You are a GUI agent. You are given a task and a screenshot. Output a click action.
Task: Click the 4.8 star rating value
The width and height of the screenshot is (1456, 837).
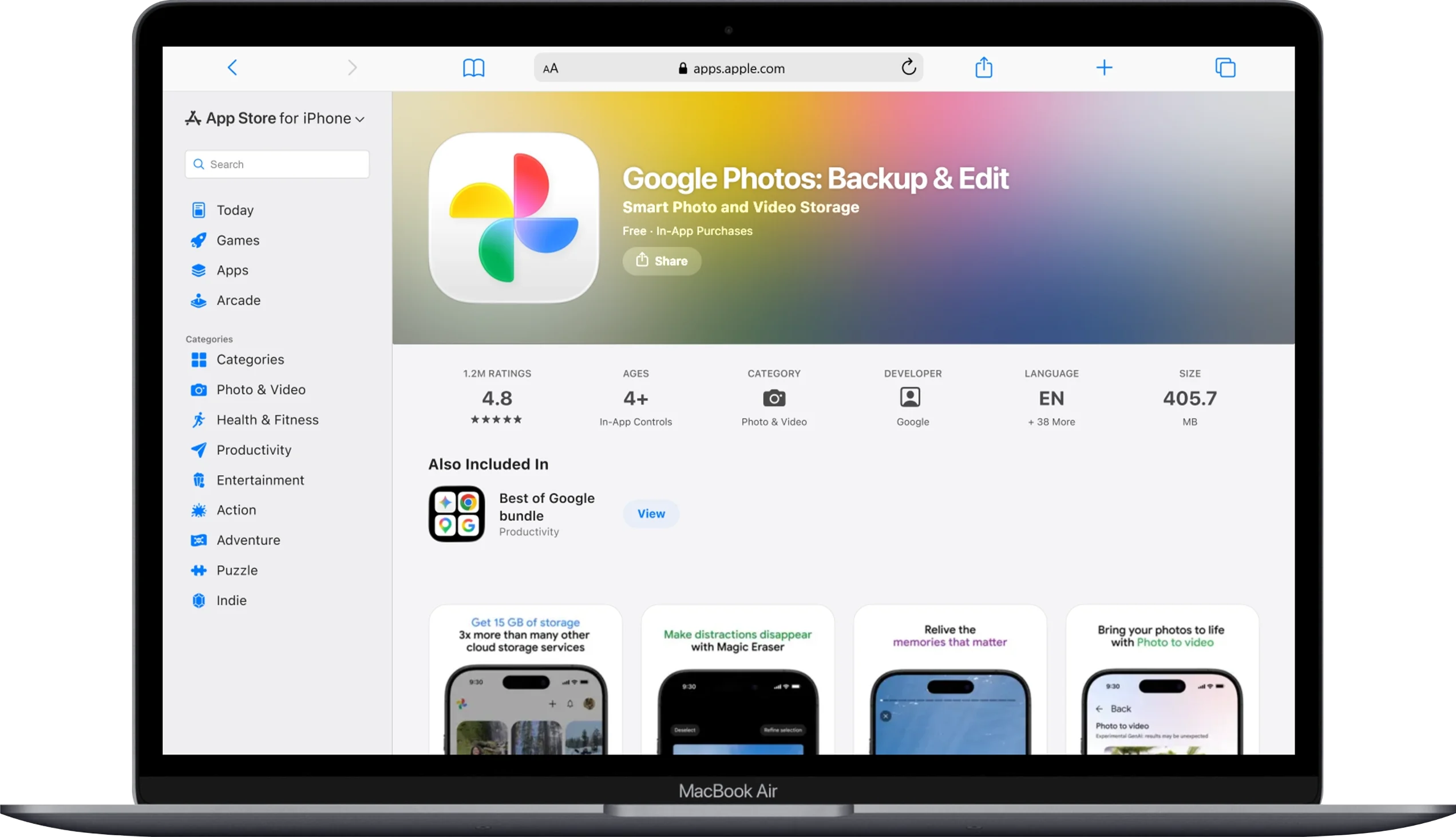pos(497,398)
